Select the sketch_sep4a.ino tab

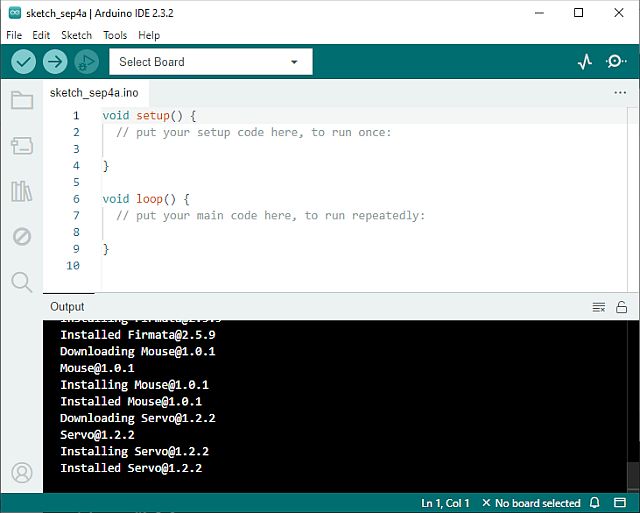pos(94,93)
